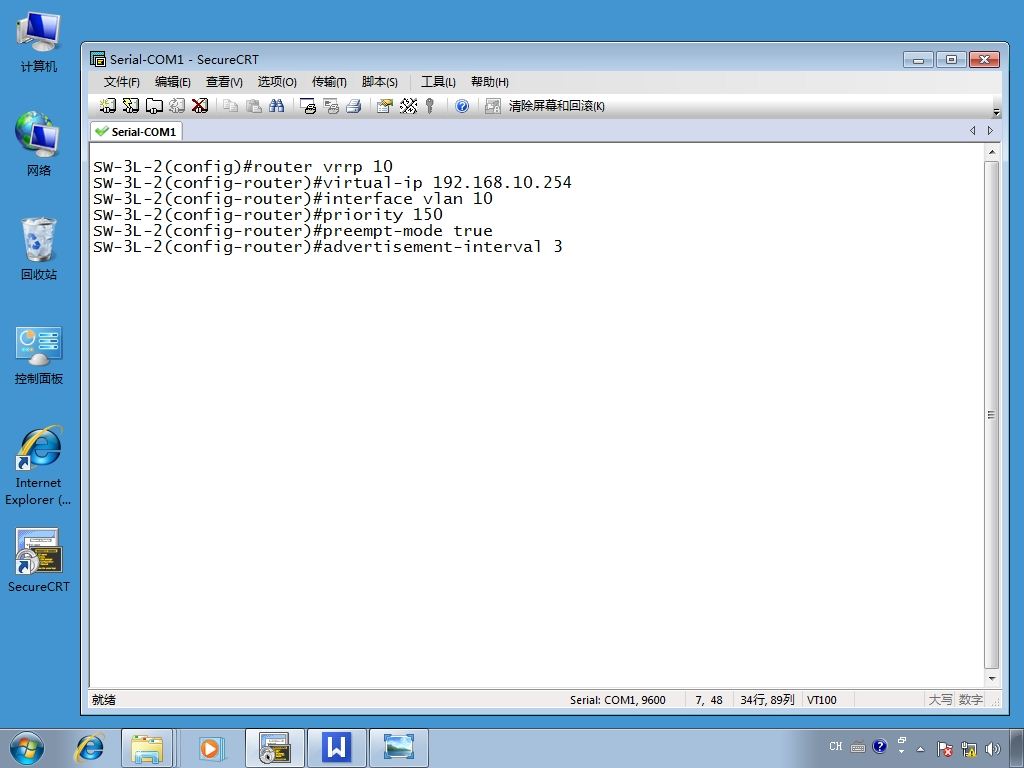Expand the toolbar overflow arrow
This screenshot has width=1024, height=768.
(x=996, y=112)
